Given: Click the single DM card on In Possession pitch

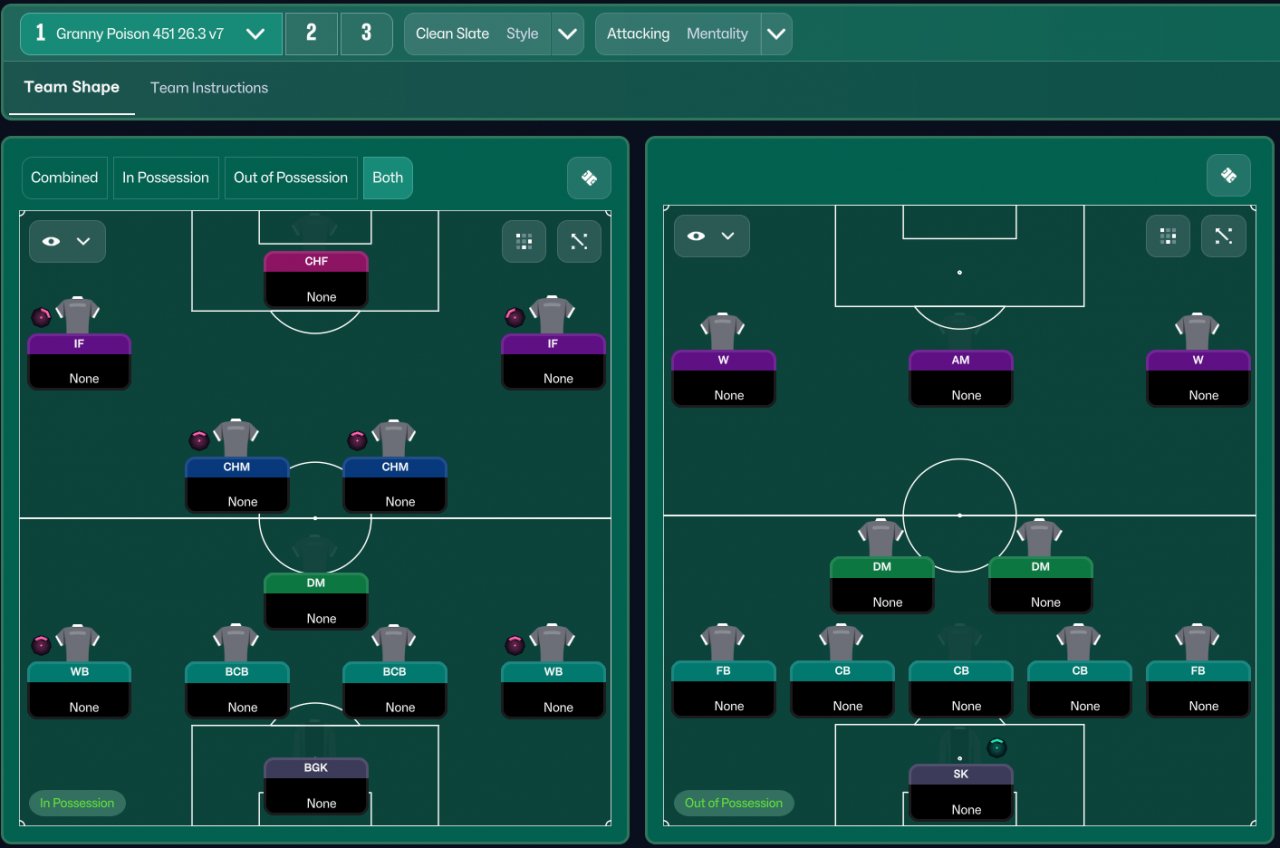Looking at the screenshot, I should point(316,601).
